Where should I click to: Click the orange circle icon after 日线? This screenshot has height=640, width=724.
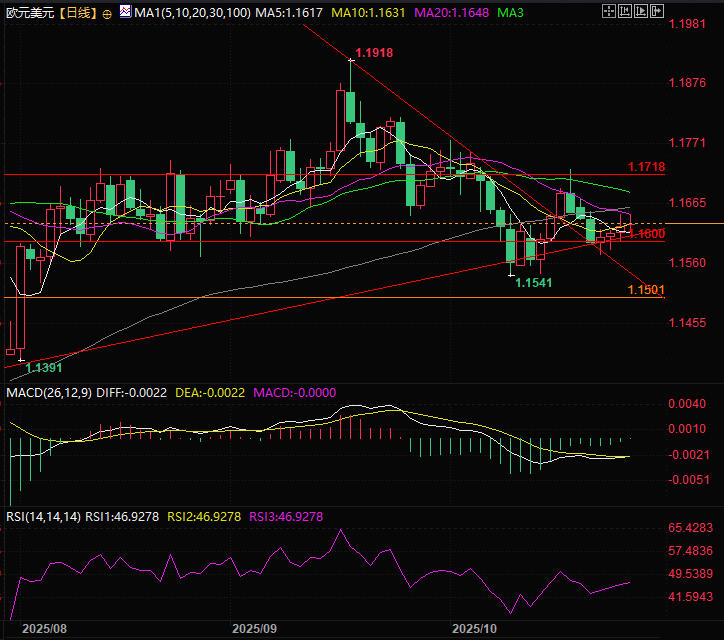[107, 13]
